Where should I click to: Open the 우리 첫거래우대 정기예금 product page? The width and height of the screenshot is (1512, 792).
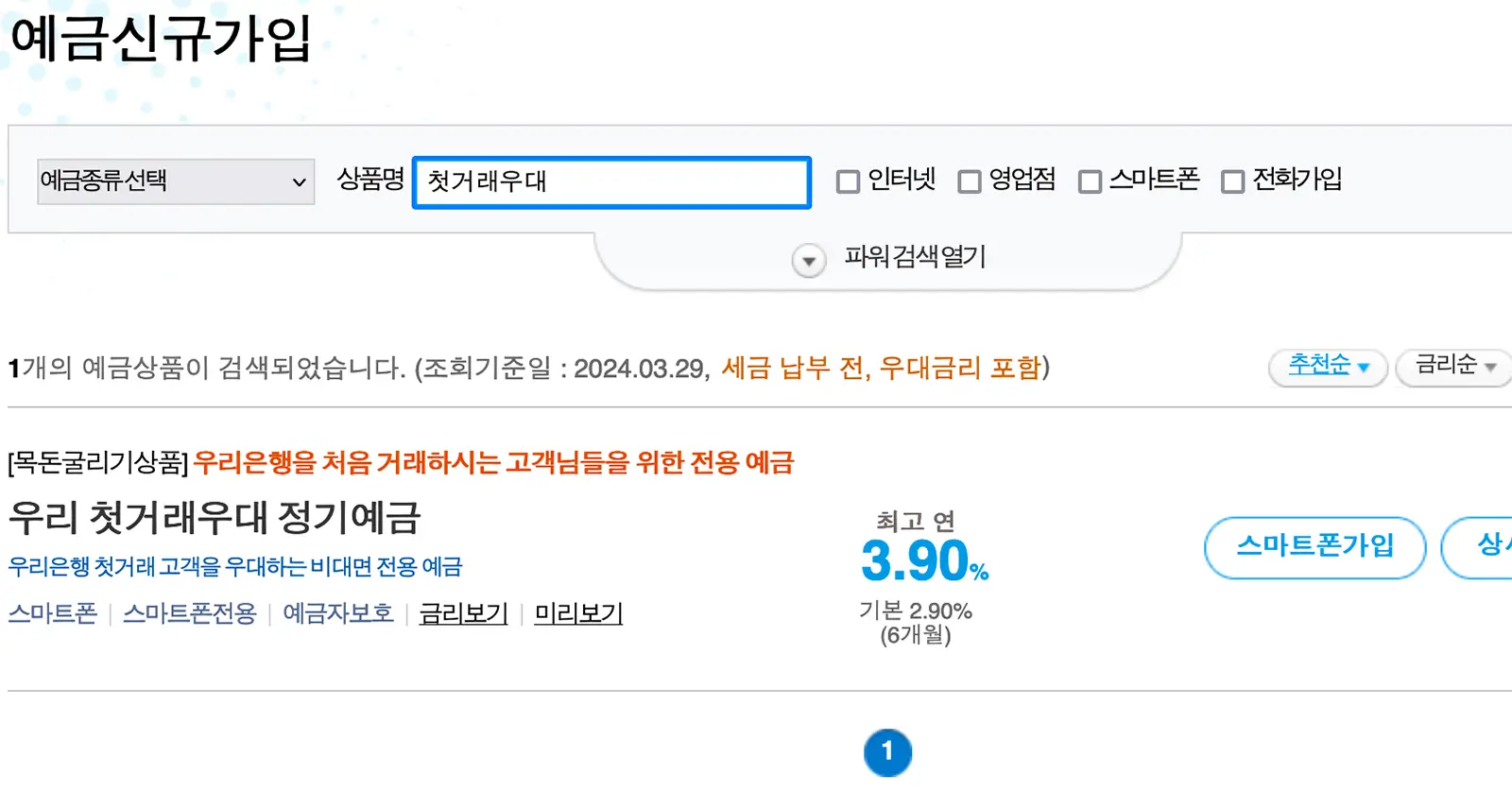(x=215, y=518)
